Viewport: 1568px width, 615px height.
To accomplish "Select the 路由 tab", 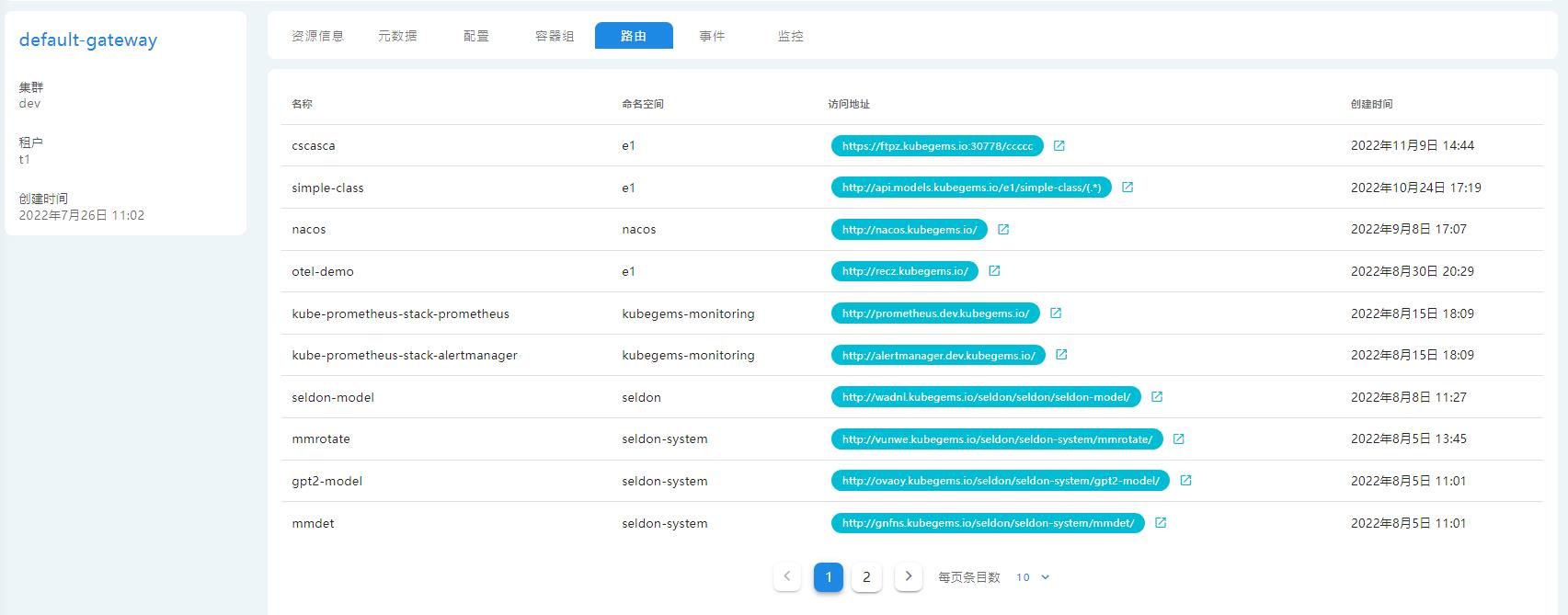I will tap(634, 36).
